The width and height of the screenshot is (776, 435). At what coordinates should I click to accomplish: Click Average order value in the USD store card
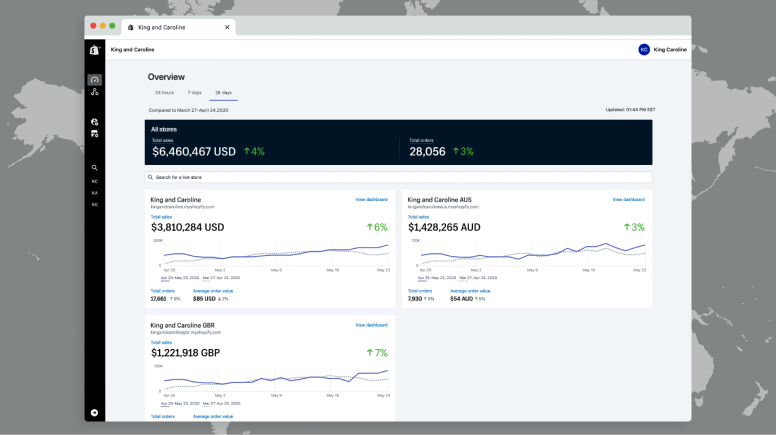(x=213, y=291)
